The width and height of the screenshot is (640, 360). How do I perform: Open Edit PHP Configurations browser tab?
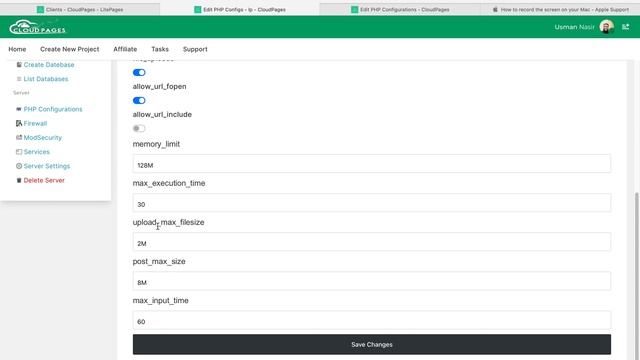pyautogui.click(x=400, y=9)
